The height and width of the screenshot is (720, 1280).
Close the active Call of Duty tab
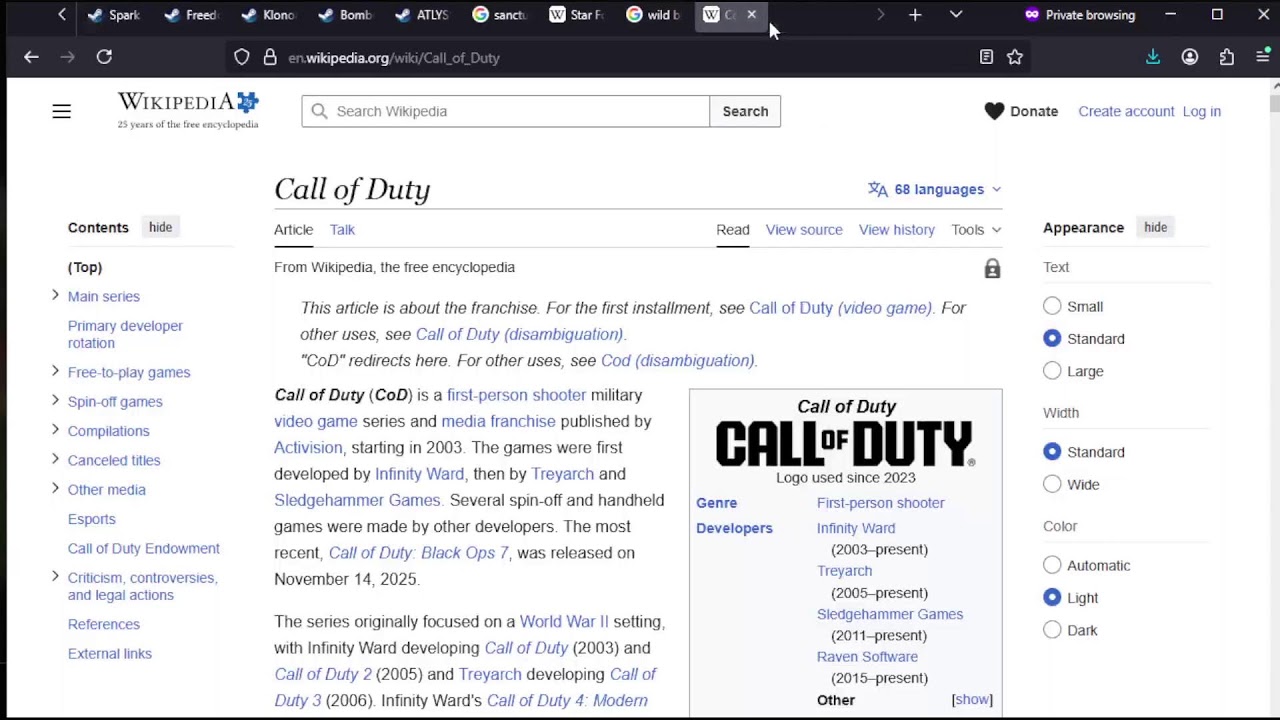tap(752, 15)
